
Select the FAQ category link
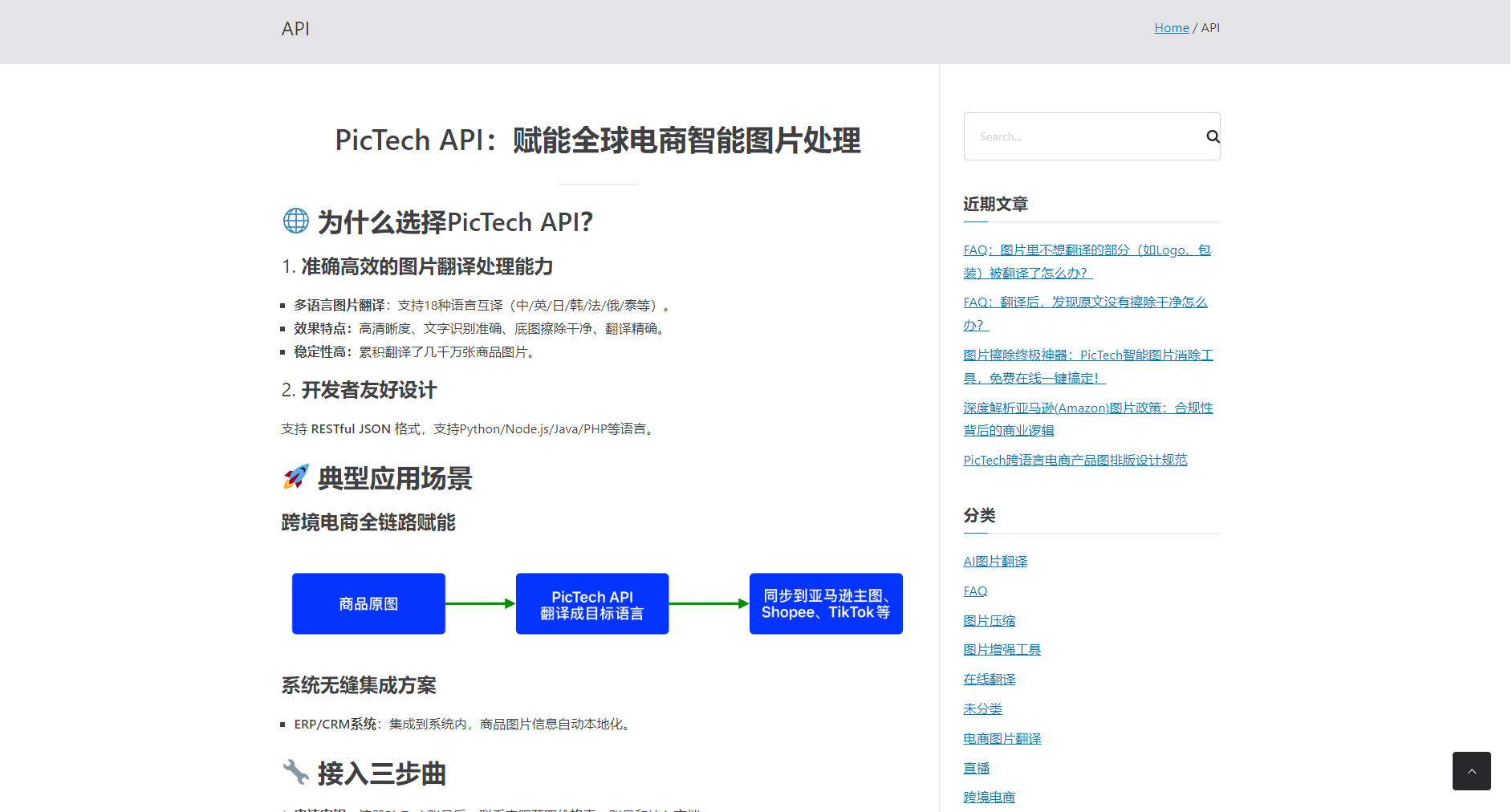(x=975, y=591)
